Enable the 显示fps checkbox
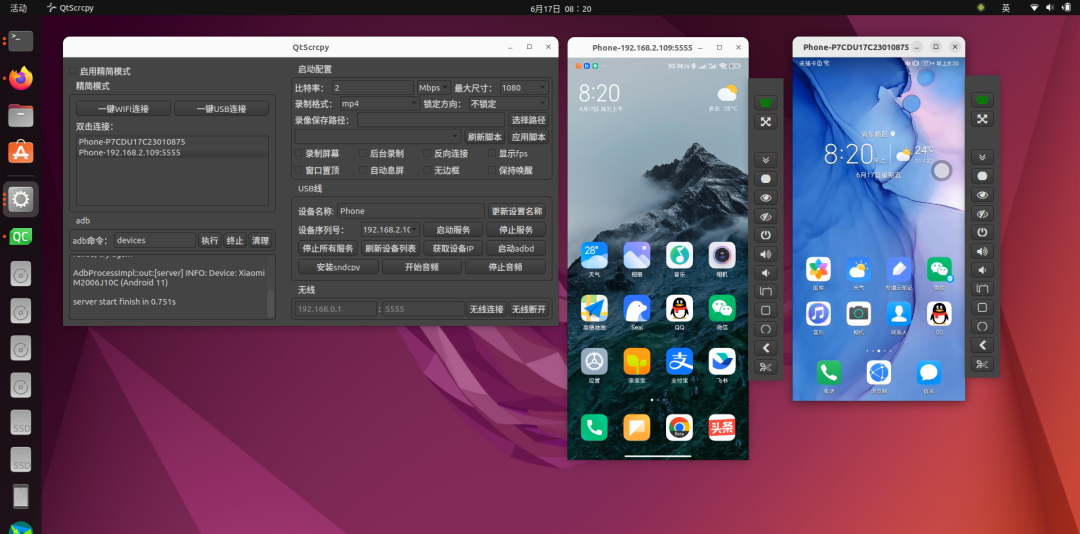This screenshot has height=534, width=1080. click(492, 153)
